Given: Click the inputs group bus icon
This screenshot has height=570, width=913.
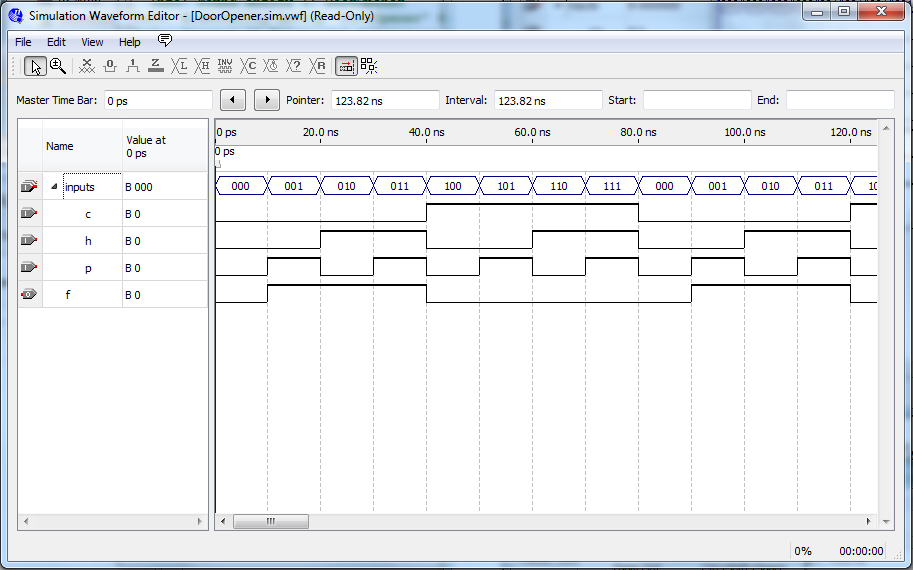Looking at the screenshot, I should coord(29,186).
